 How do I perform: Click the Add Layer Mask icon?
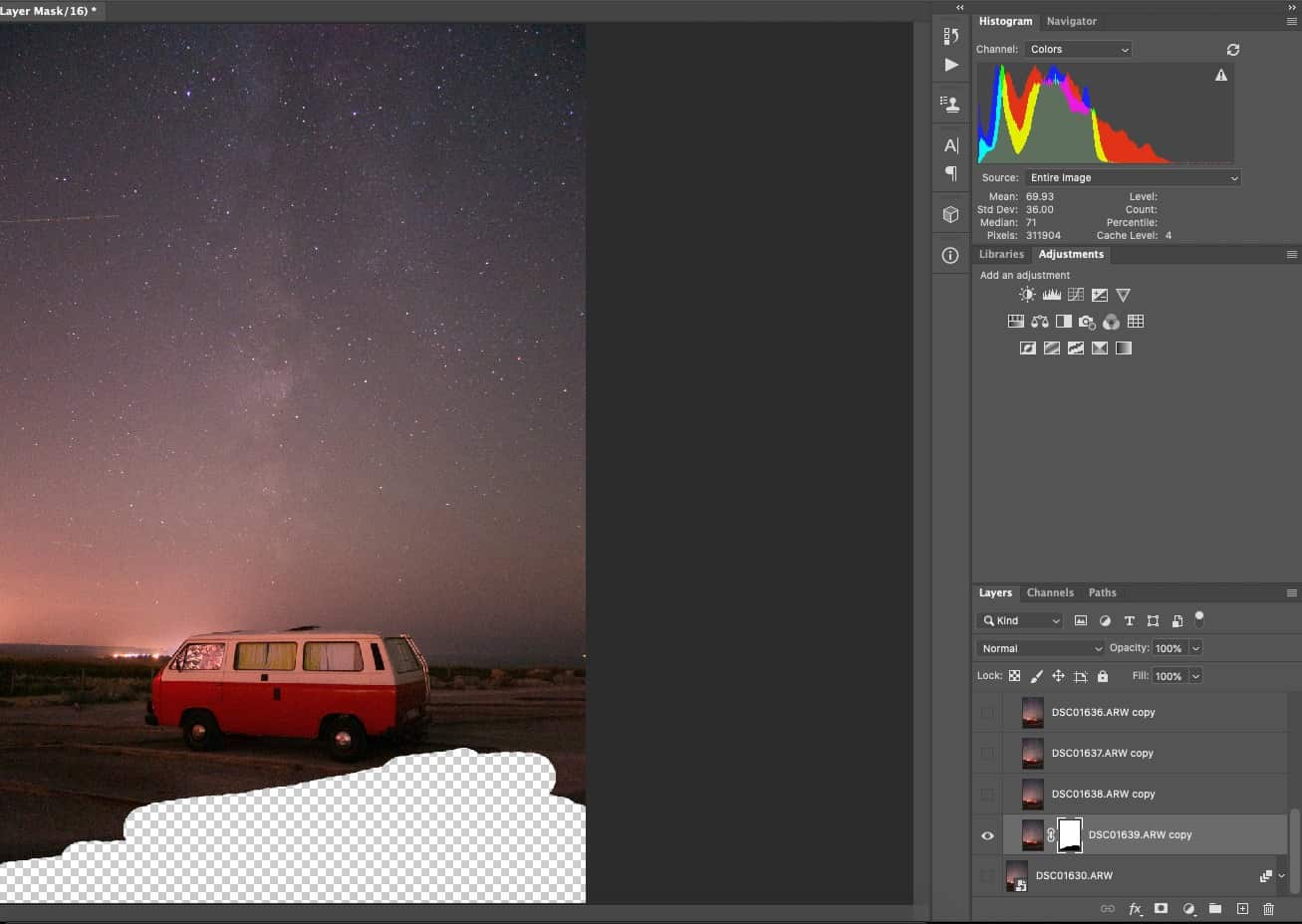(x=1161, y=909)
